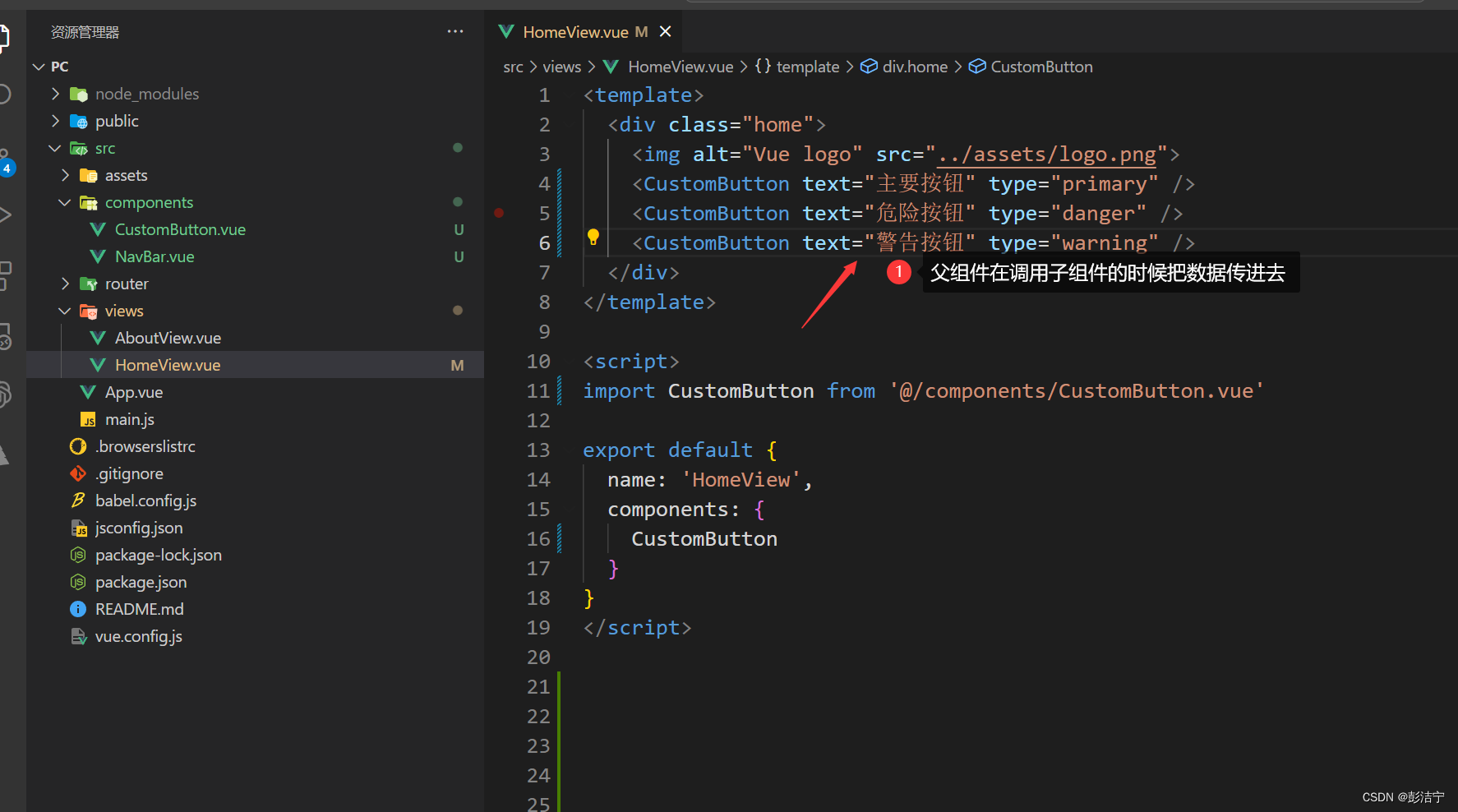
Task: Open CustomButton.vue from the Explorer
Action: [180, 229]
